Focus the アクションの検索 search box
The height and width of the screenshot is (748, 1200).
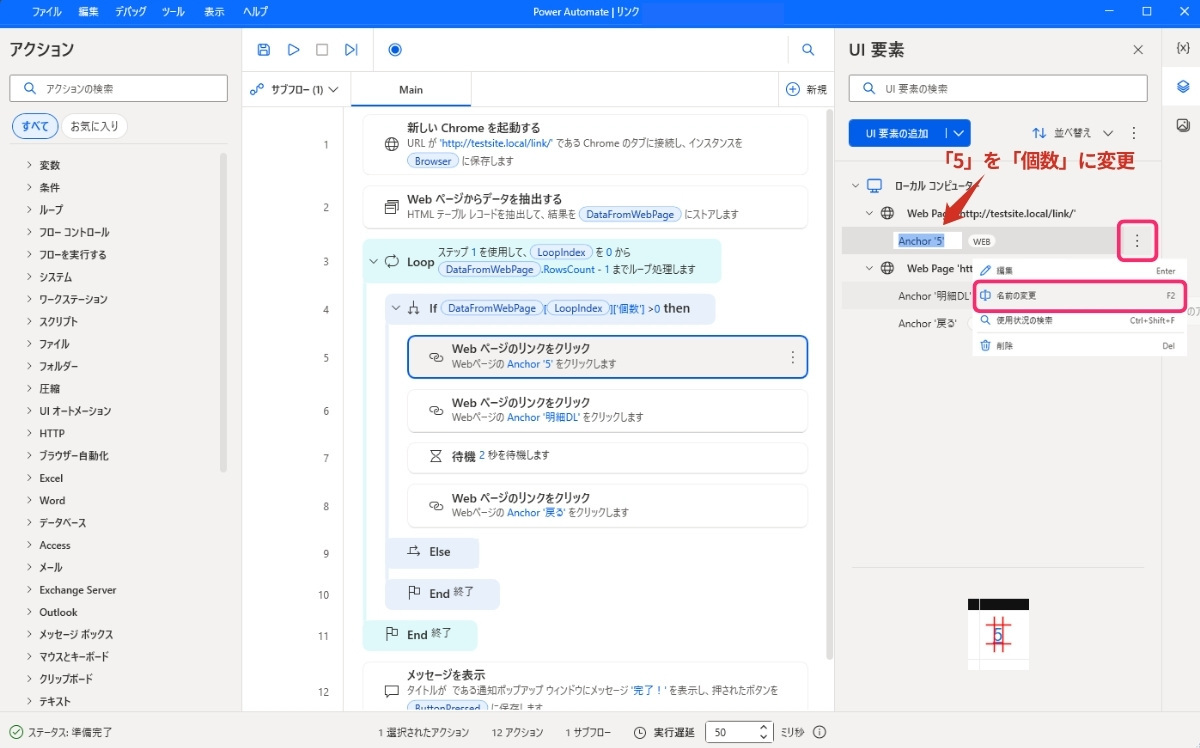click(119, 88)
